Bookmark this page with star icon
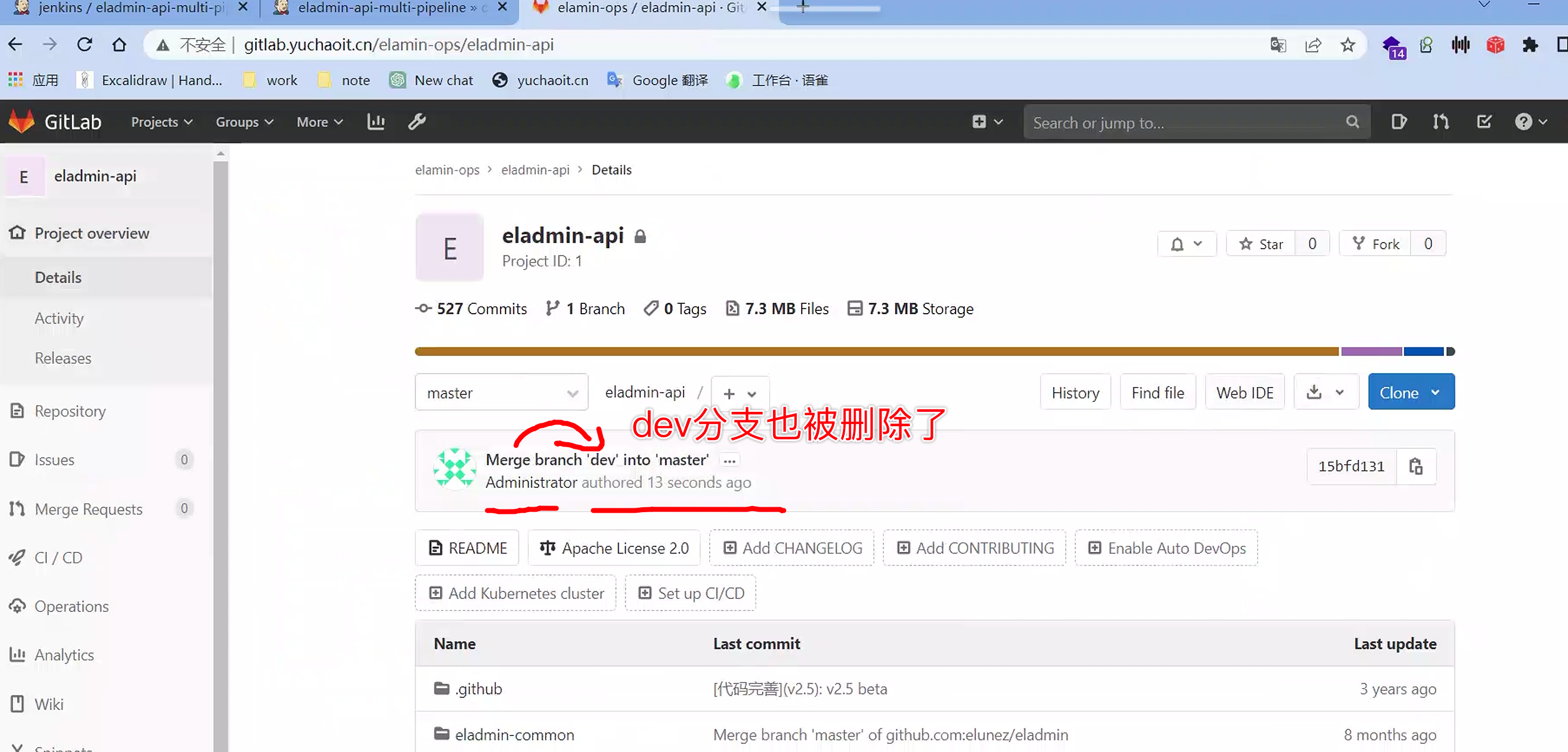Viewport: 1568px width, 752px height. tap(1347, 45)
